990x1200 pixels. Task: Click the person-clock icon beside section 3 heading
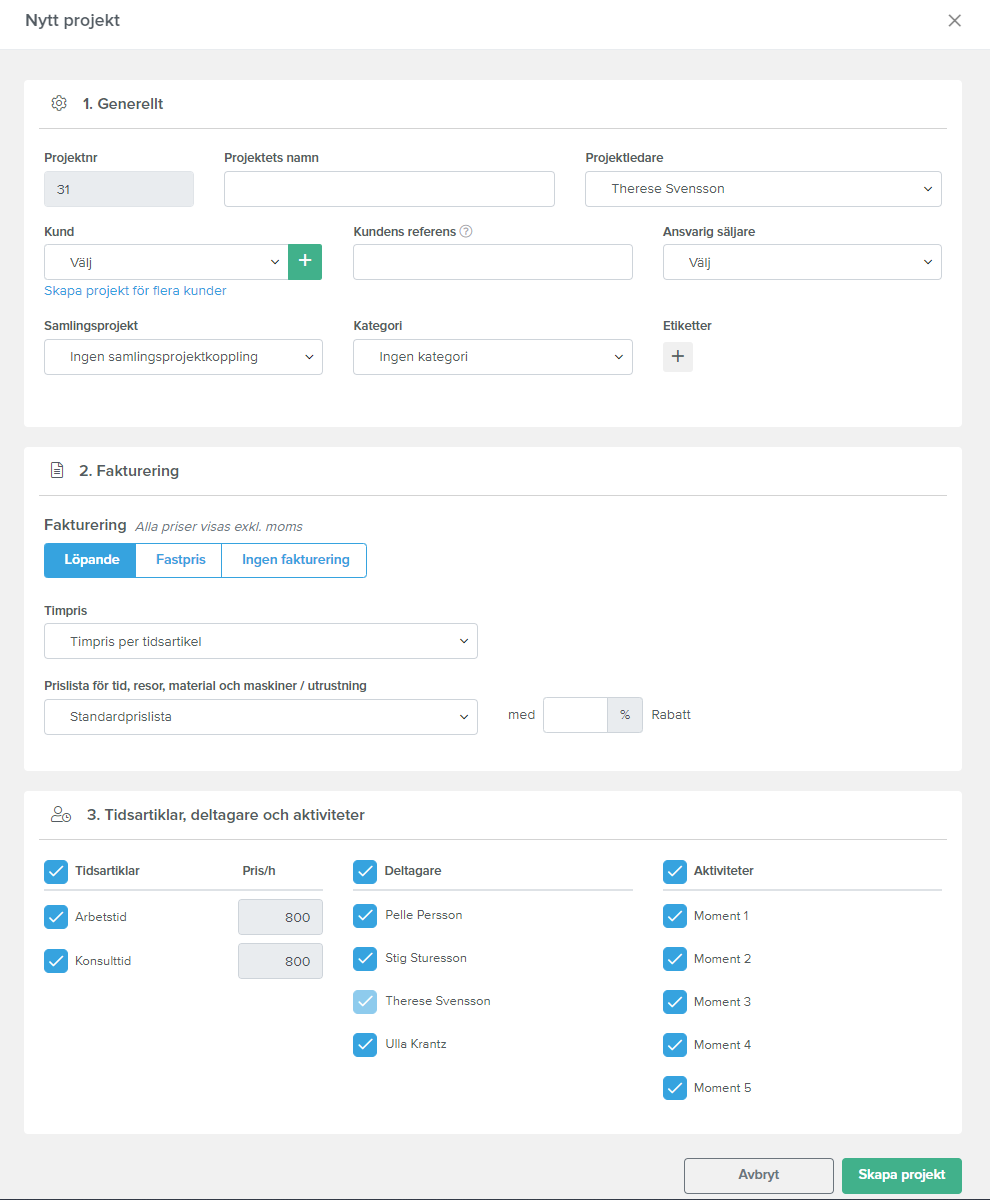tap(61, 815)
